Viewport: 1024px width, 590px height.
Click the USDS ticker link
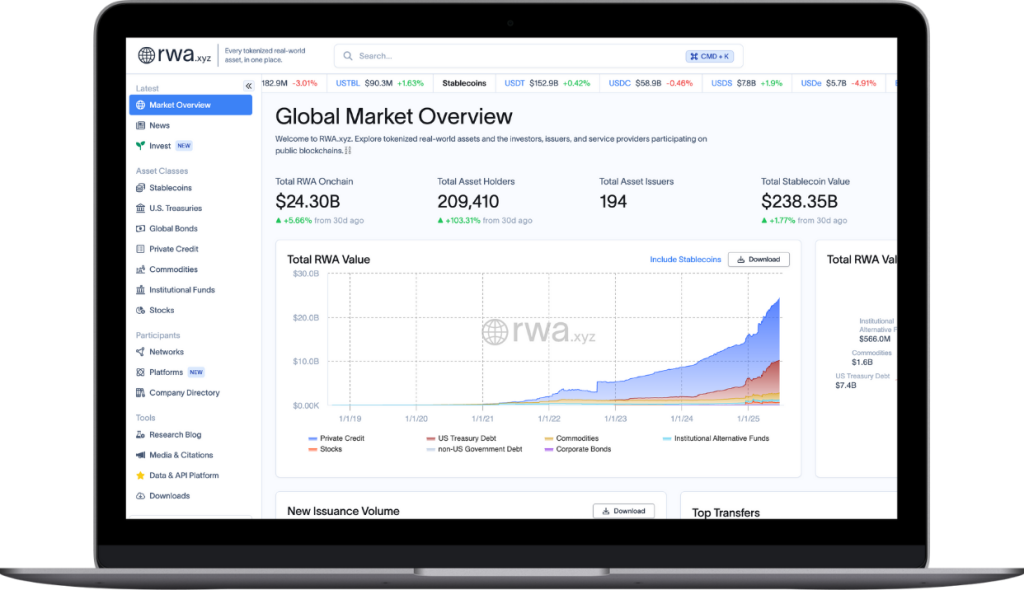click(722, 83)
